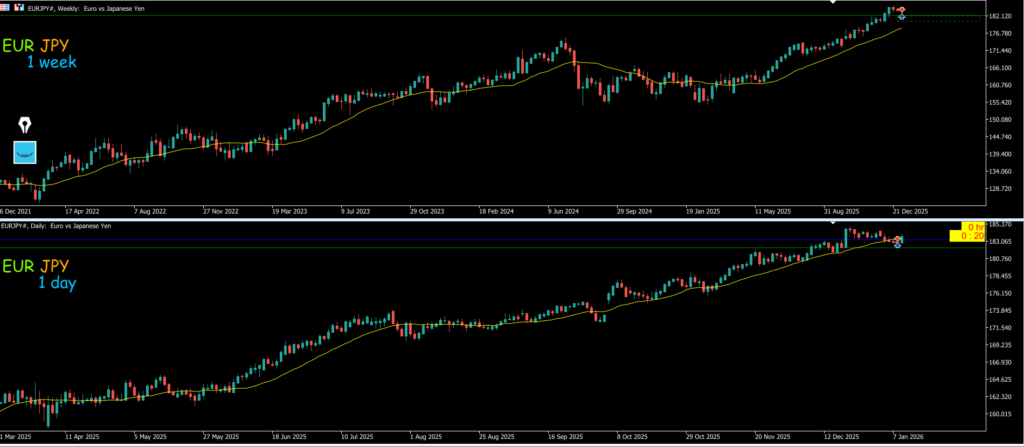Click the chart shift triangle on daily chart
The image size is (1024, 447).
click(x=834, y=221)
